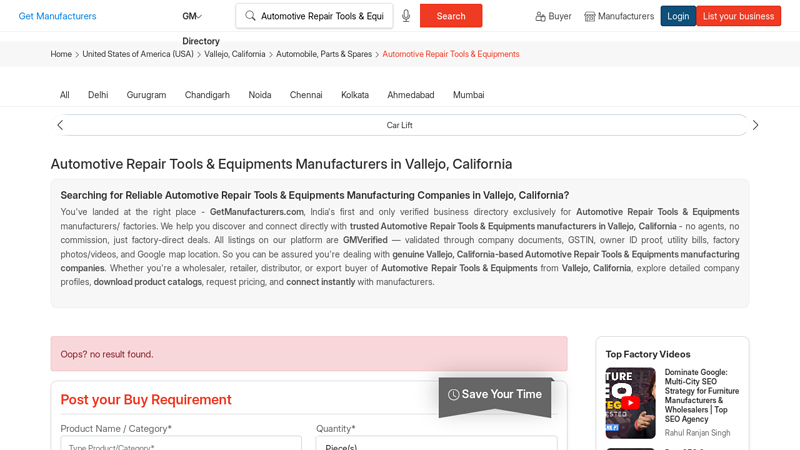Open Automotive Repair Tools & Equipments breadcrumb
800x450 pixels.
pyautogui.click(x=451, y=54)
